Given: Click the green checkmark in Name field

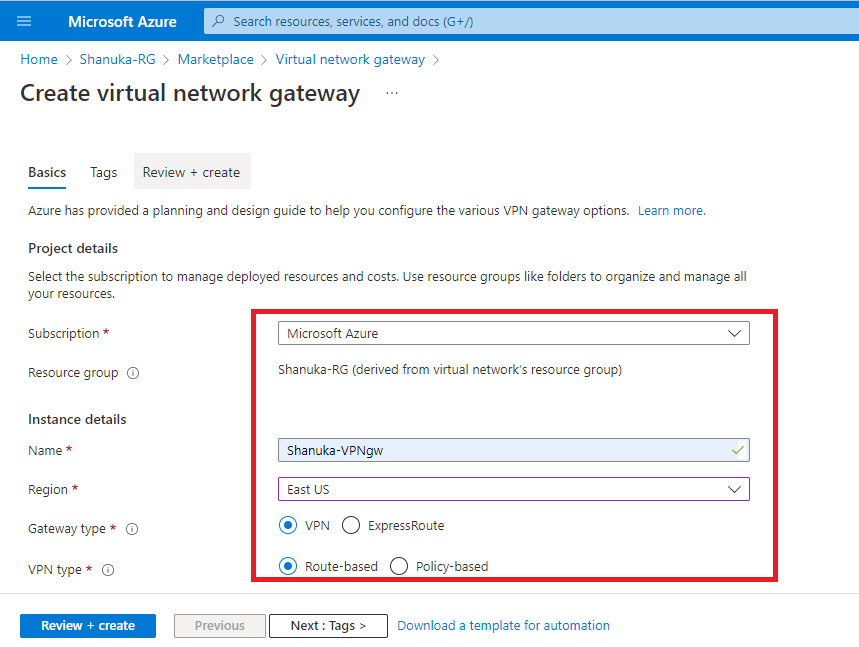Looking at the screenshot, I should tap(737, 450).
